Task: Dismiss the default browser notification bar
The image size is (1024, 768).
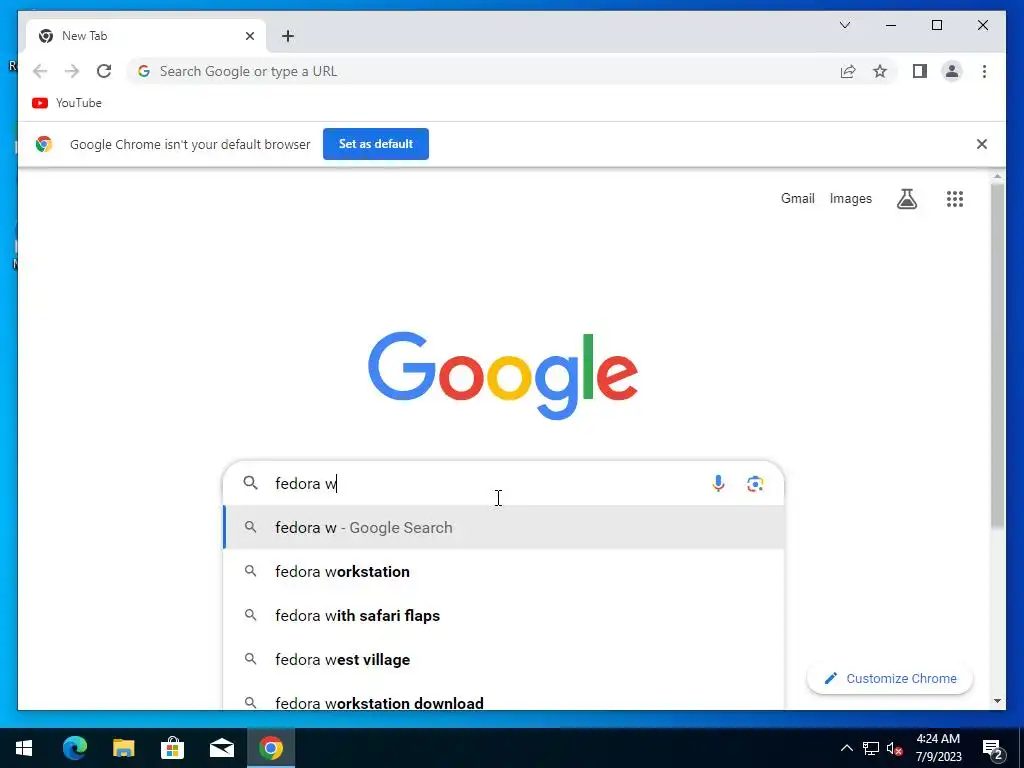Action: tap(982, 144)
